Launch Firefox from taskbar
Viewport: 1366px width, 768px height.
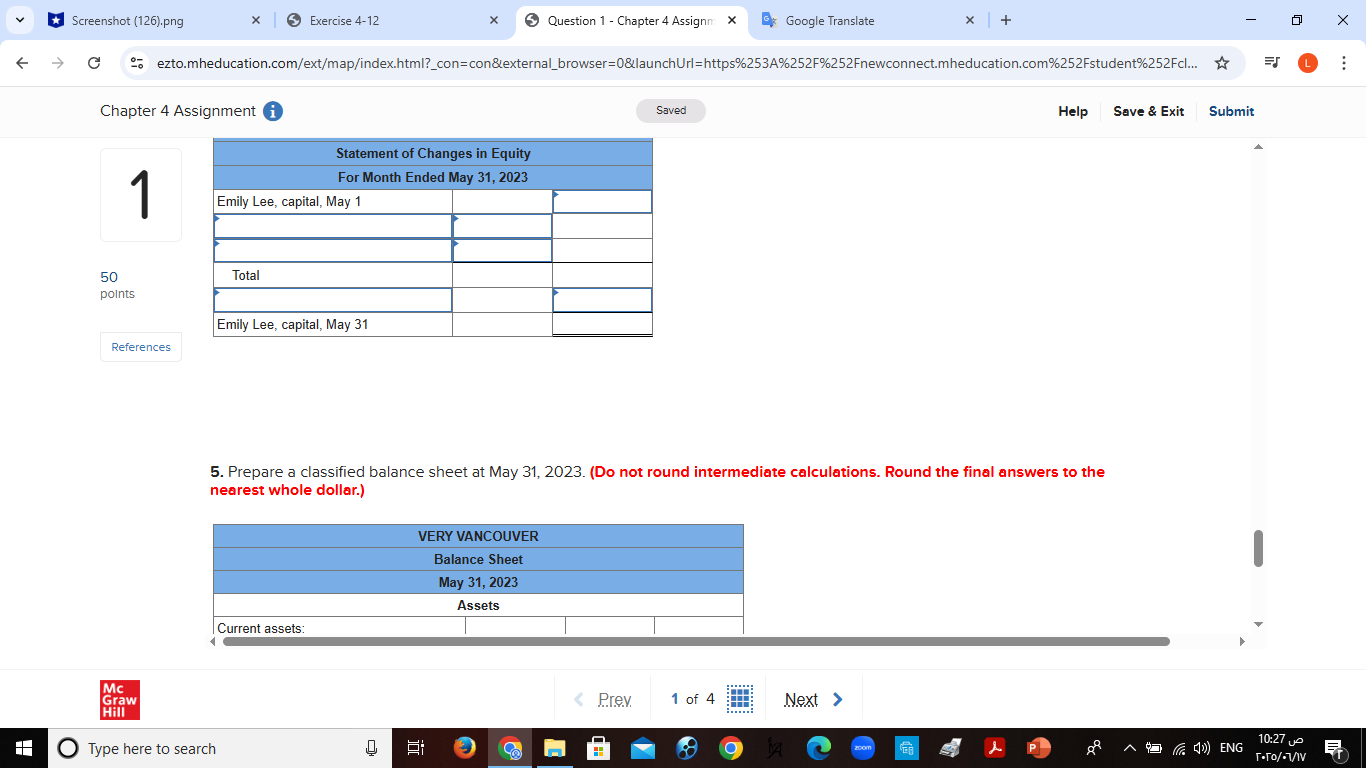click(464, 748)
